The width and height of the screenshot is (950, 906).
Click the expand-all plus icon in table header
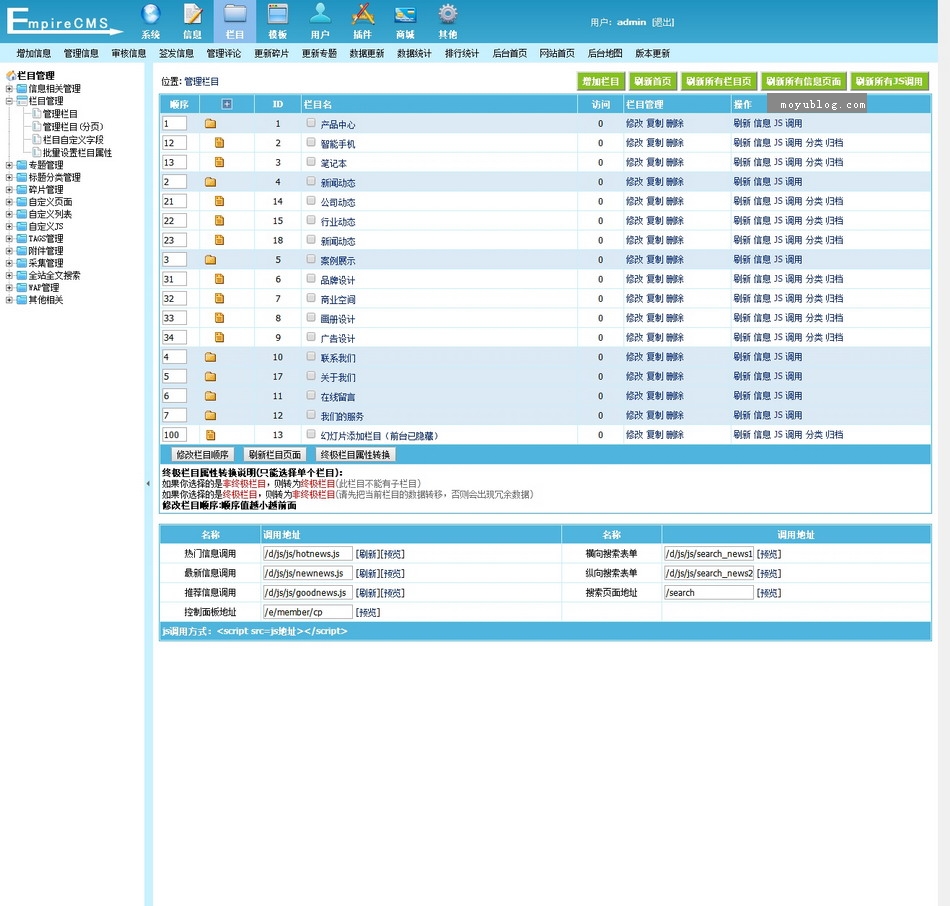227,104
